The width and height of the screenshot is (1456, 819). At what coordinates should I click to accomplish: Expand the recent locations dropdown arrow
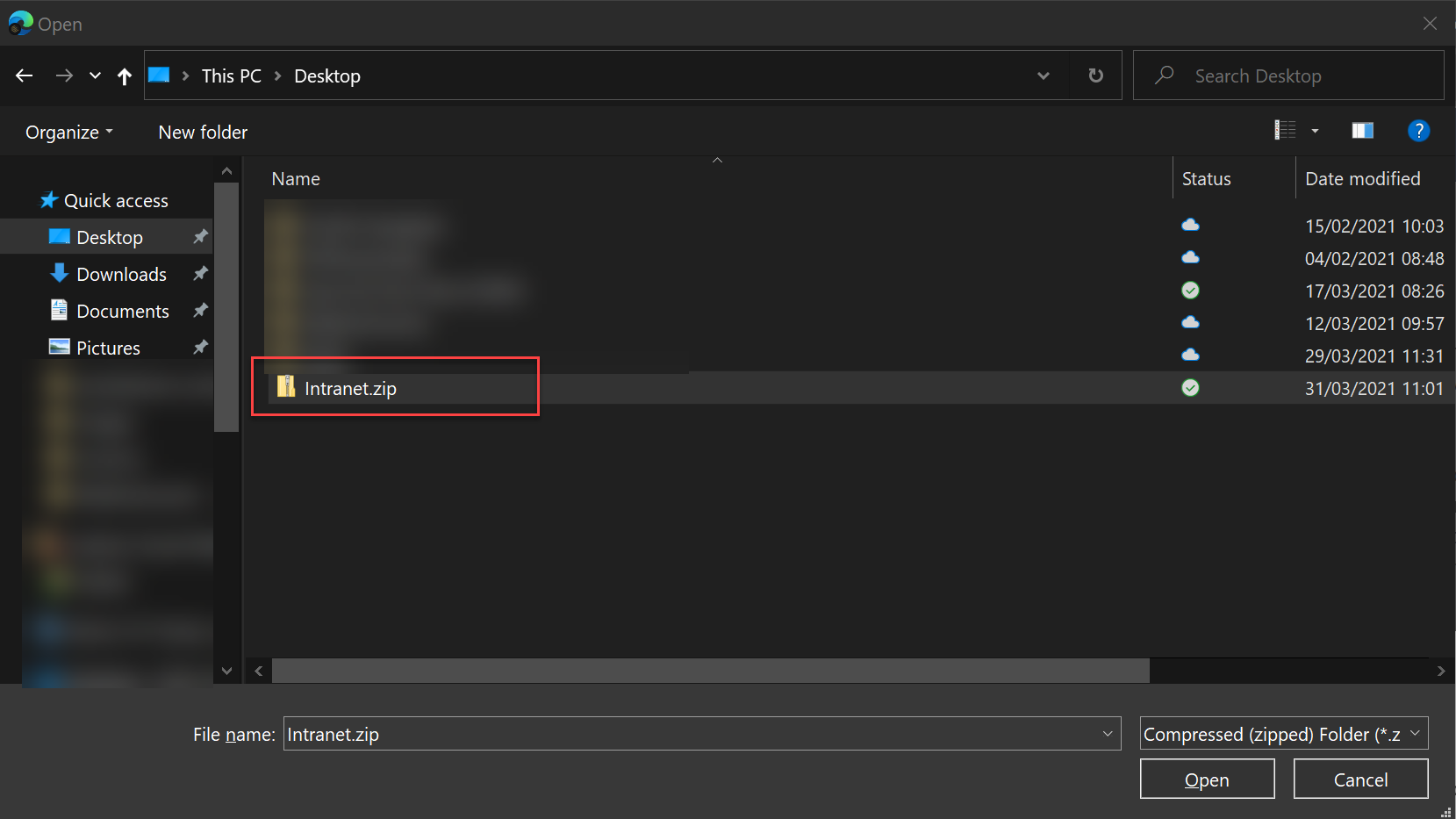[95, 76]
